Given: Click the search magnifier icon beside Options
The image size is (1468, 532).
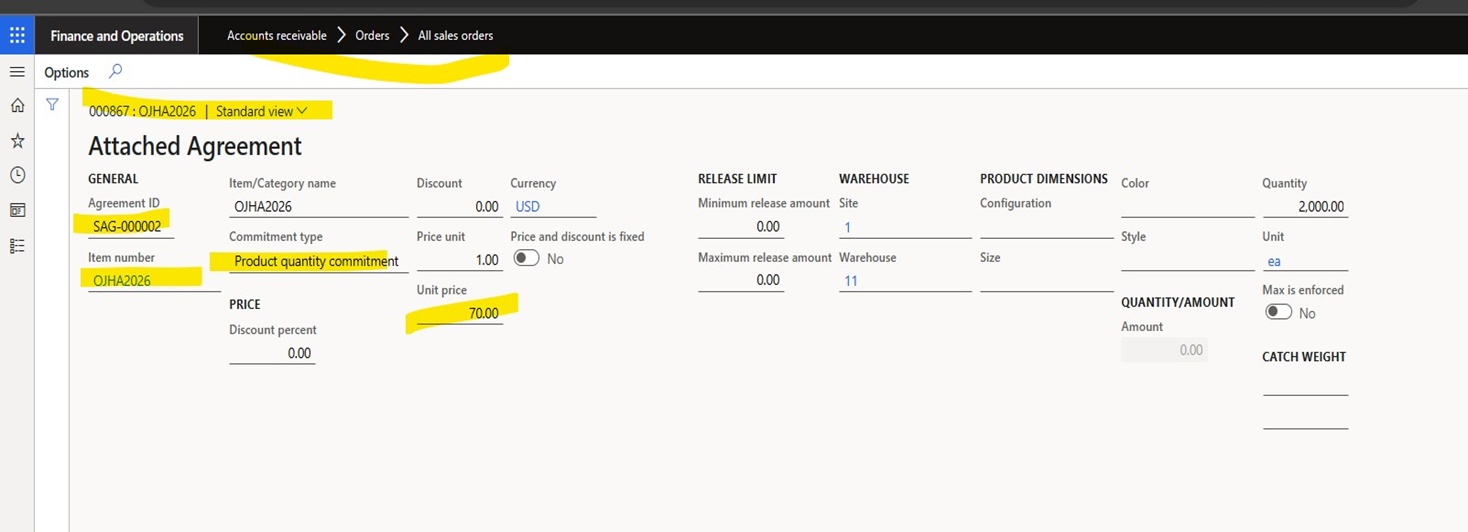Looking at the screenshot, I should click(x=115, y=71).
